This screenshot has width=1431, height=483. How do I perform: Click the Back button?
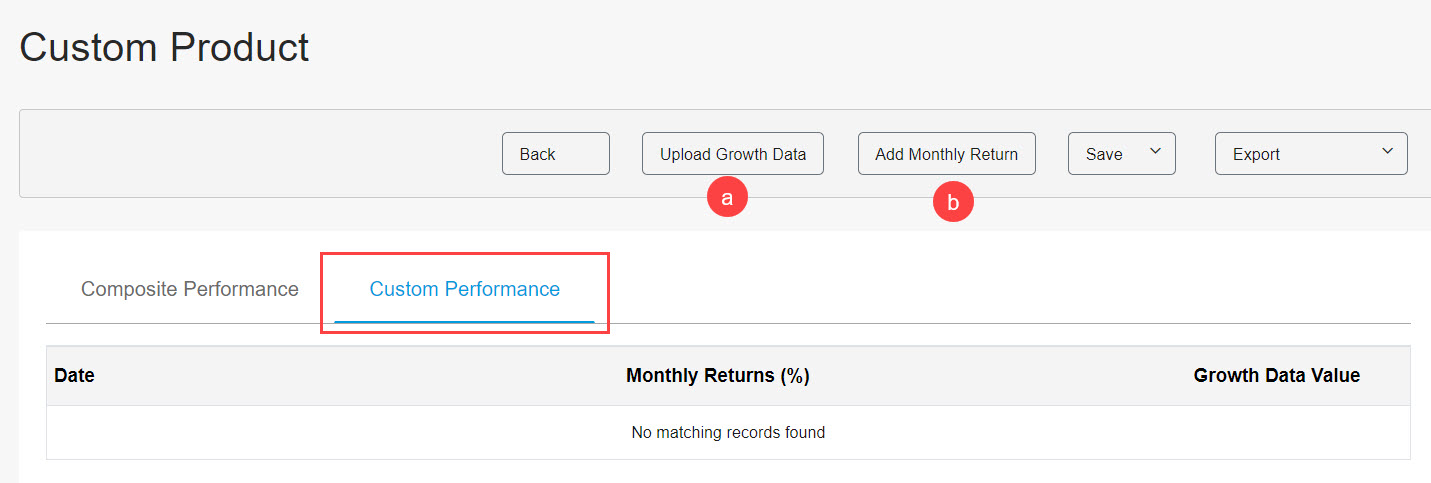click(555, 154)
